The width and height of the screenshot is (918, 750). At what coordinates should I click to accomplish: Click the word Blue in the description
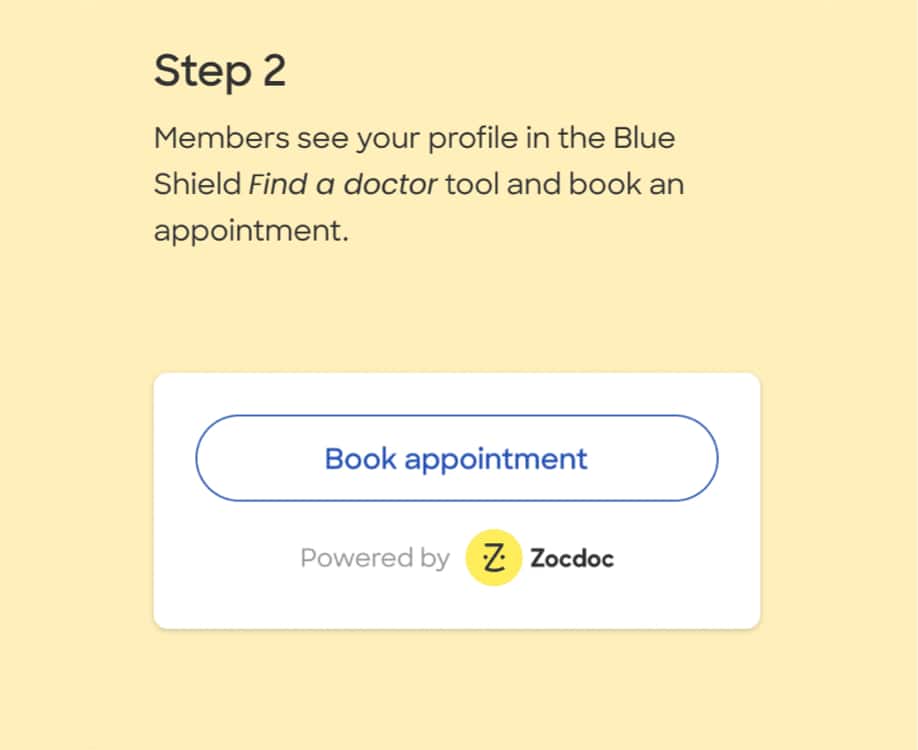[645, 138]
